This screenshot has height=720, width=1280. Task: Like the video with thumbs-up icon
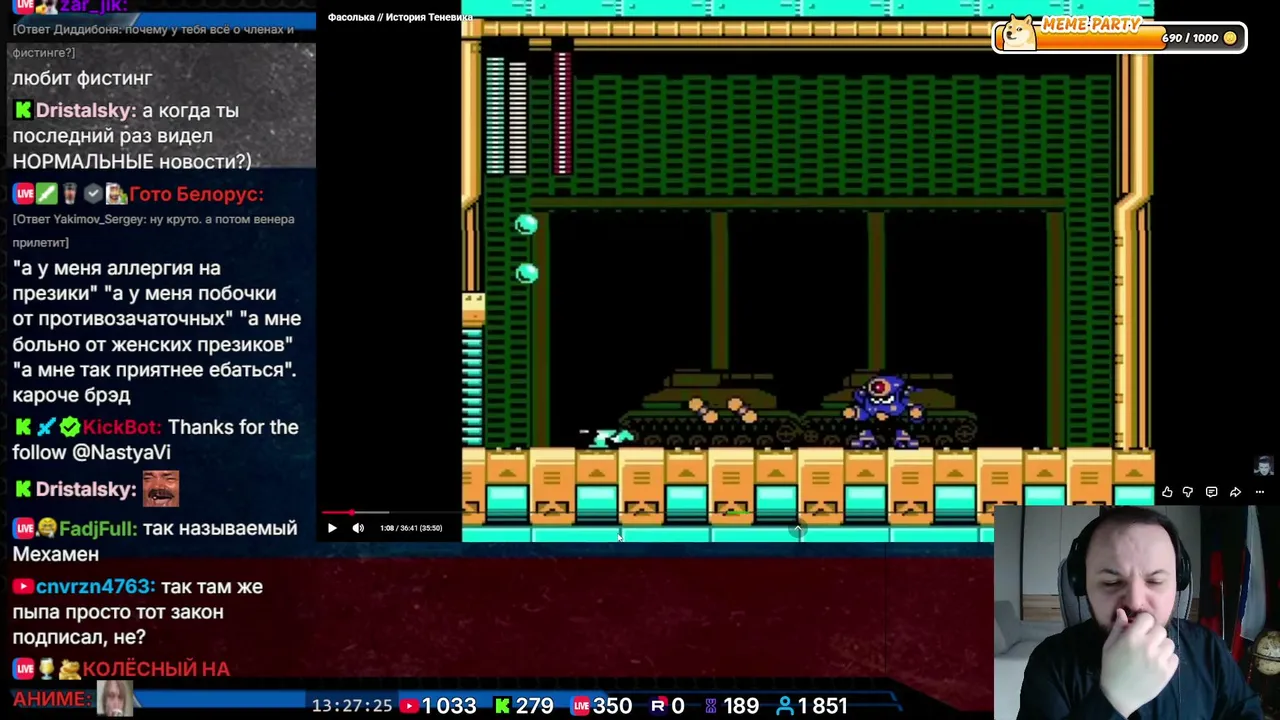[1167, 492]
